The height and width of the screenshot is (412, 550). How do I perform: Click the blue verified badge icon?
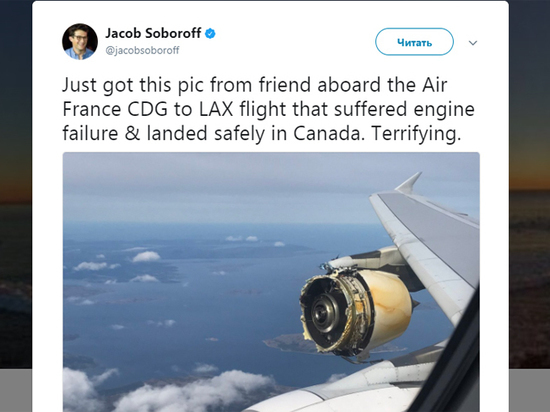tap(210, 34)
